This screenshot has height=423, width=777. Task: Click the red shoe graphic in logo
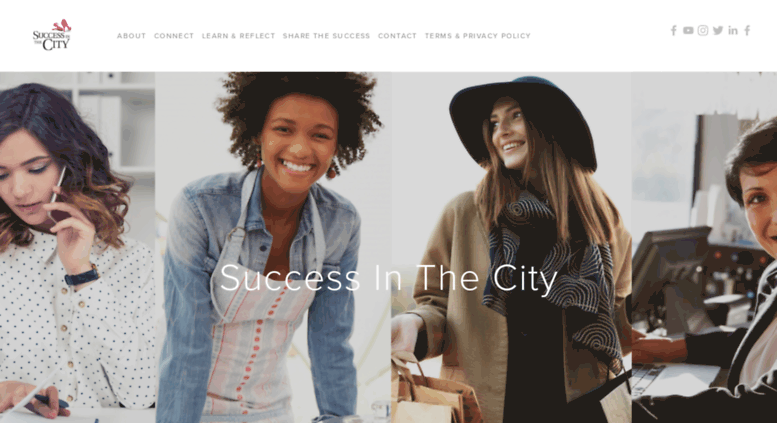62,25
